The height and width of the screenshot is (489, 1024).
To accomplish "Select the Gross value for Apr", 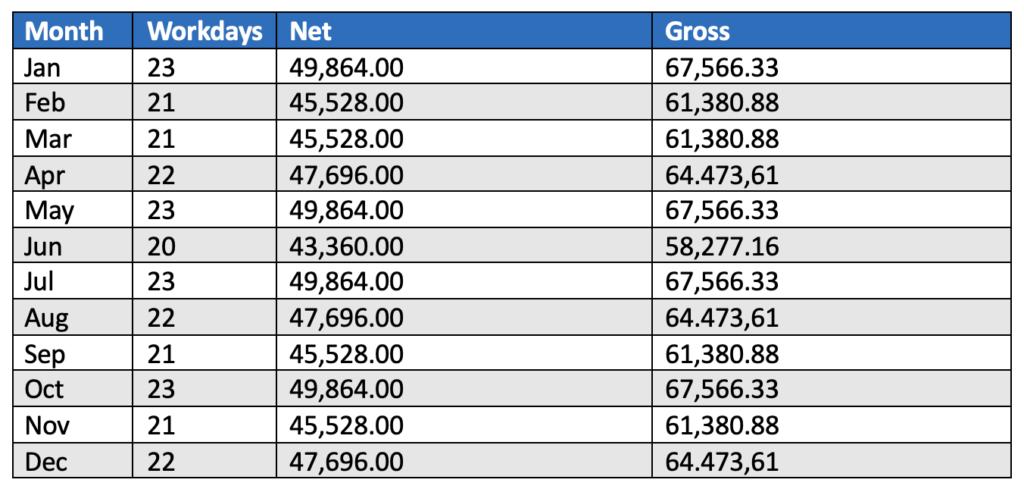I will [722, 175].
